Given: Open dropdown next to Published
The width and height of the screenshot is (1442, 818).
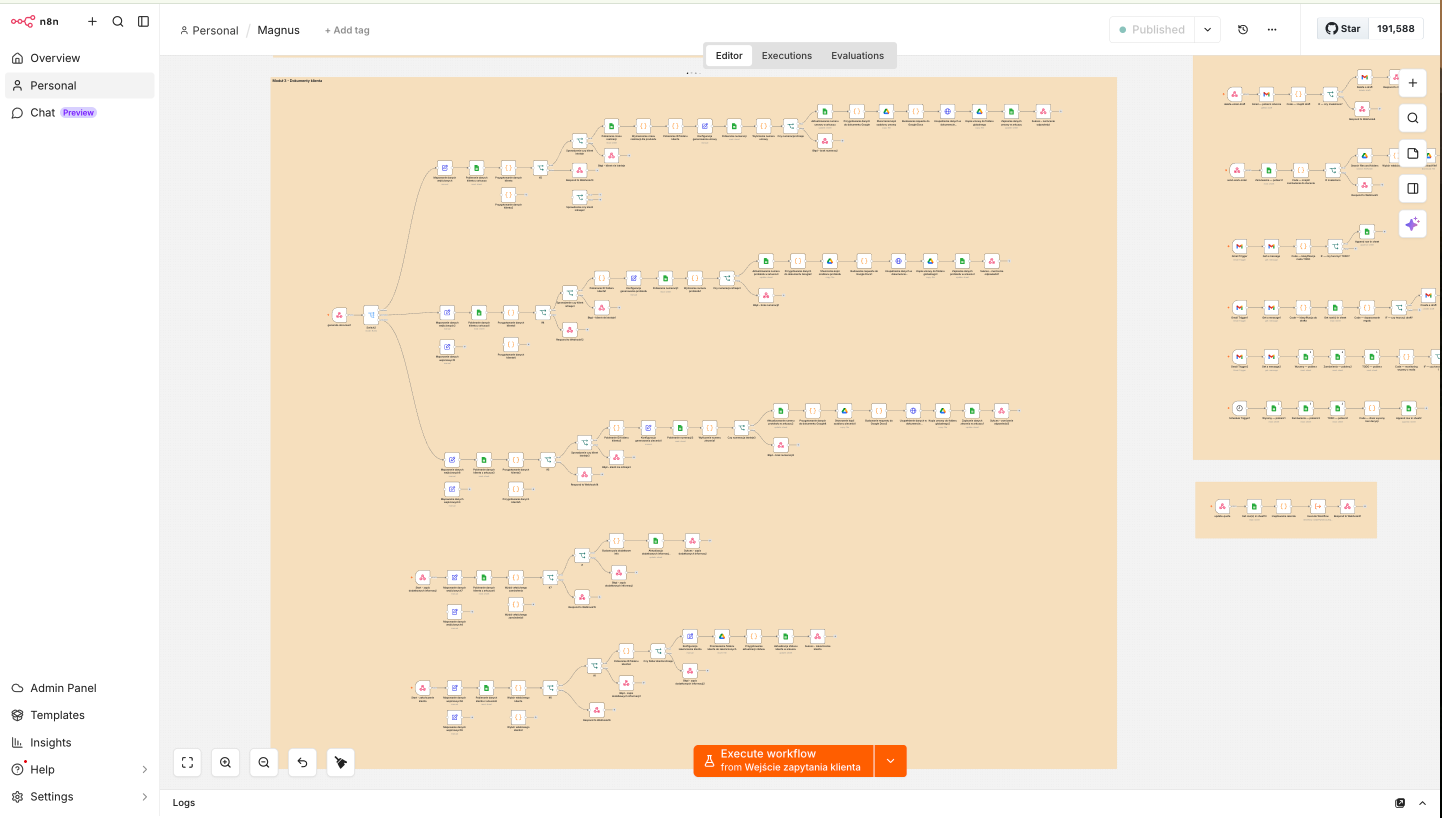Looking at the screenshot, I should coord(1207,29).
